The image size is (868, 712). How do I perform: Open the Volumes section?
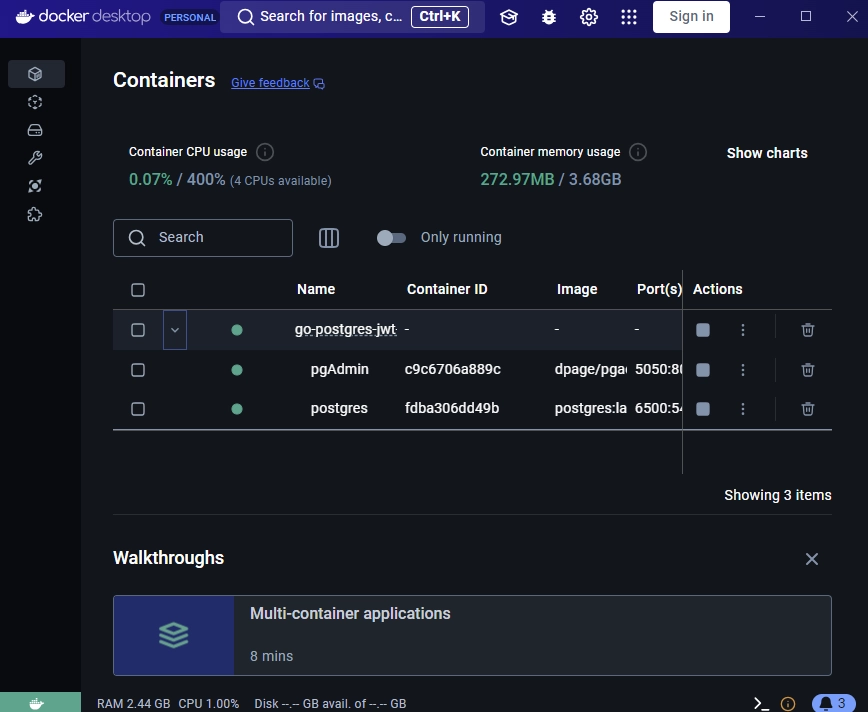(35, 129)
